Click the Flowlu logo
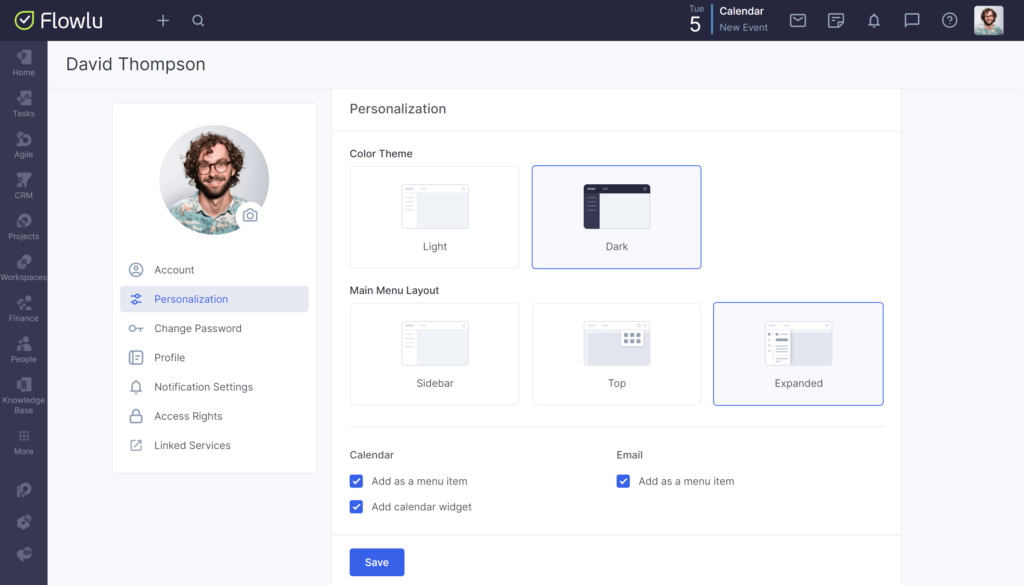The height and width of the screenshot is (585, 1024). [x=58, y=21]
